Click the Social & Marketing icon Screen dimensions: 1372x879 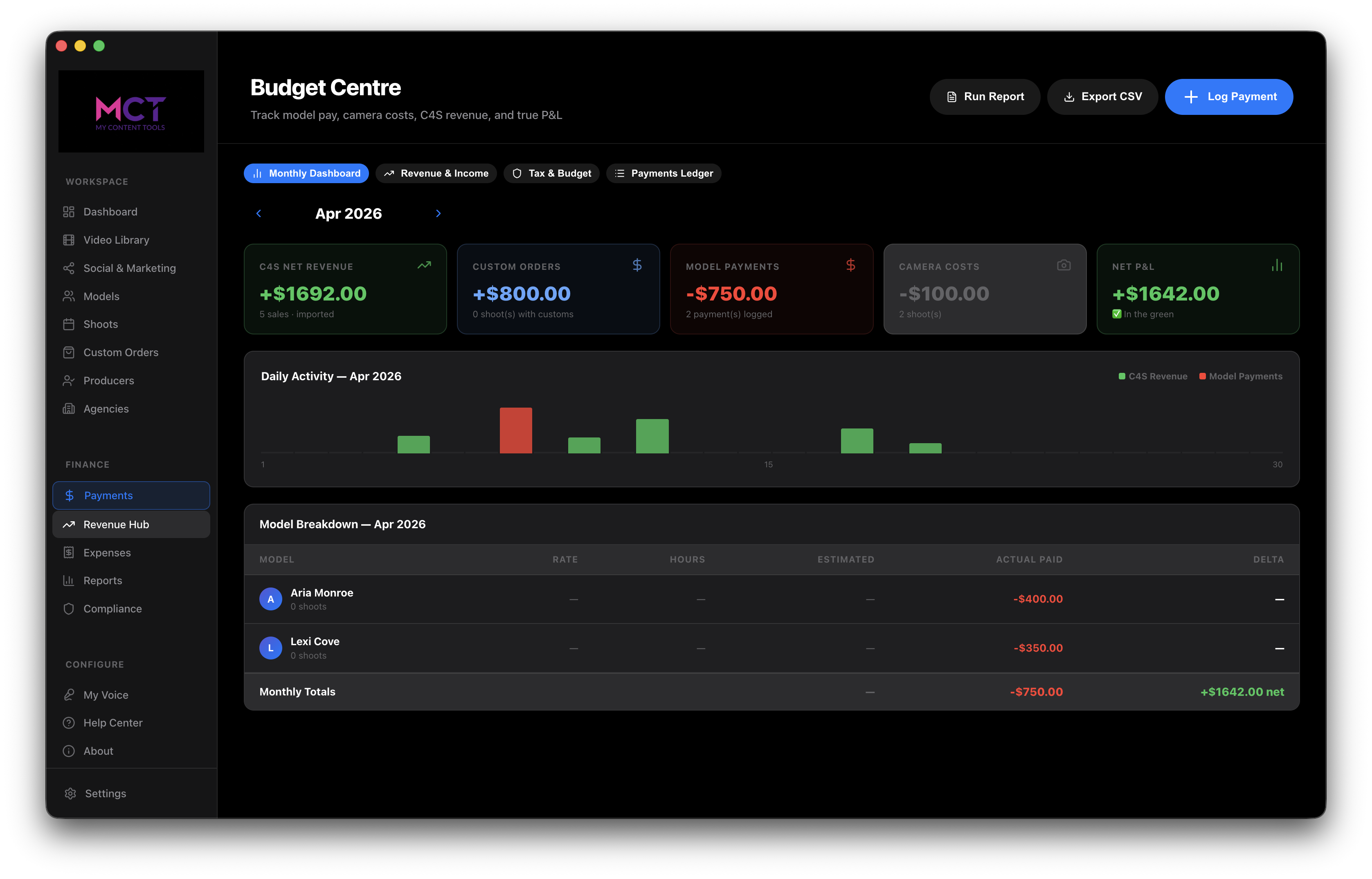point(69,268)
